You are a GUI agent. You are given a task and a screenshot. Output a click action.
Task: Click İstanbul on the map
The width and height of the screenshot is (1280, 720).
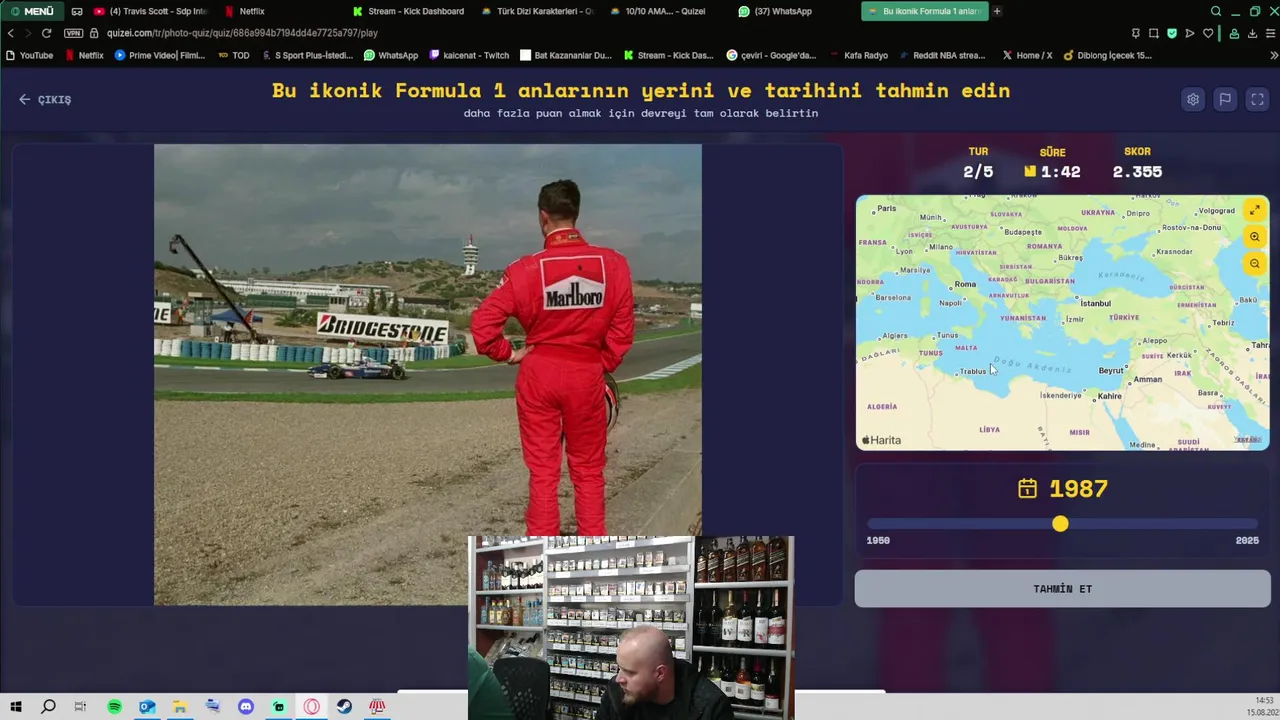coord(1095,303)
